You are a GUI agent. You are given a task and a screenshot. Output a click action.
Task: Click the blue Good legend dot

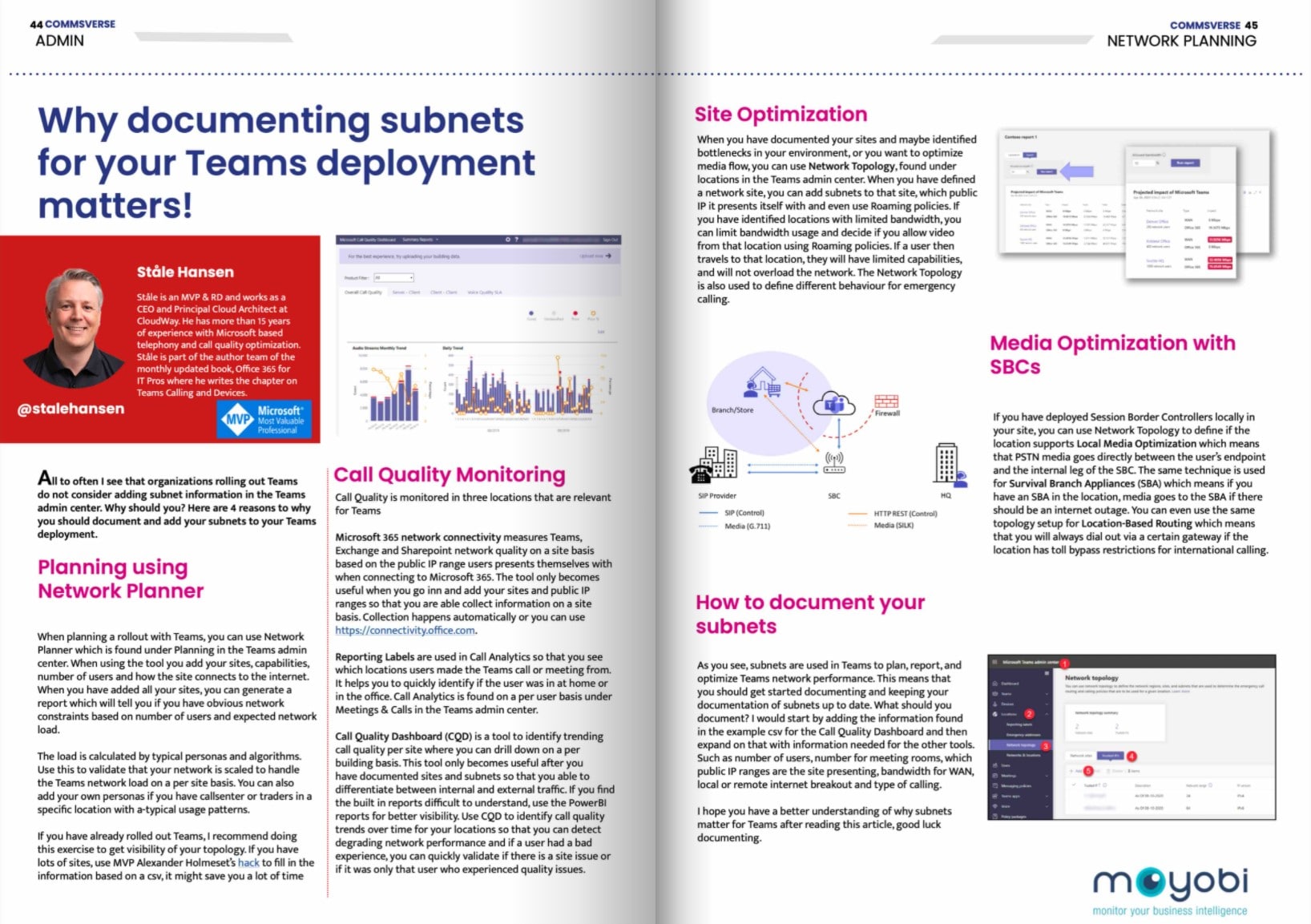(x=531, y=313)
